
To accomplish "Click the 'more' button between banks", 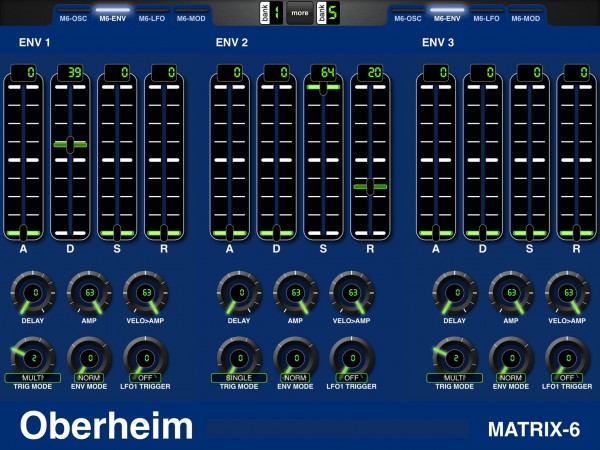I will point(300,13).
